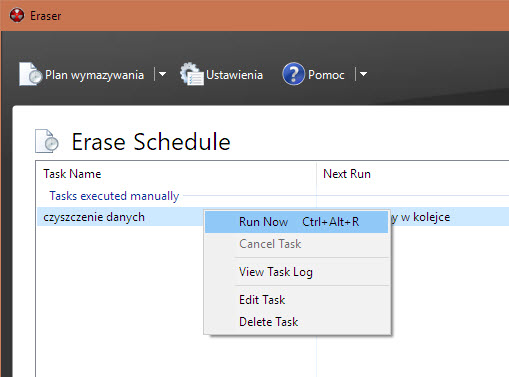Click the Erase Schedule heading icon
The image size is (509, 377).
pyautogui.click(x=47, y=141)
